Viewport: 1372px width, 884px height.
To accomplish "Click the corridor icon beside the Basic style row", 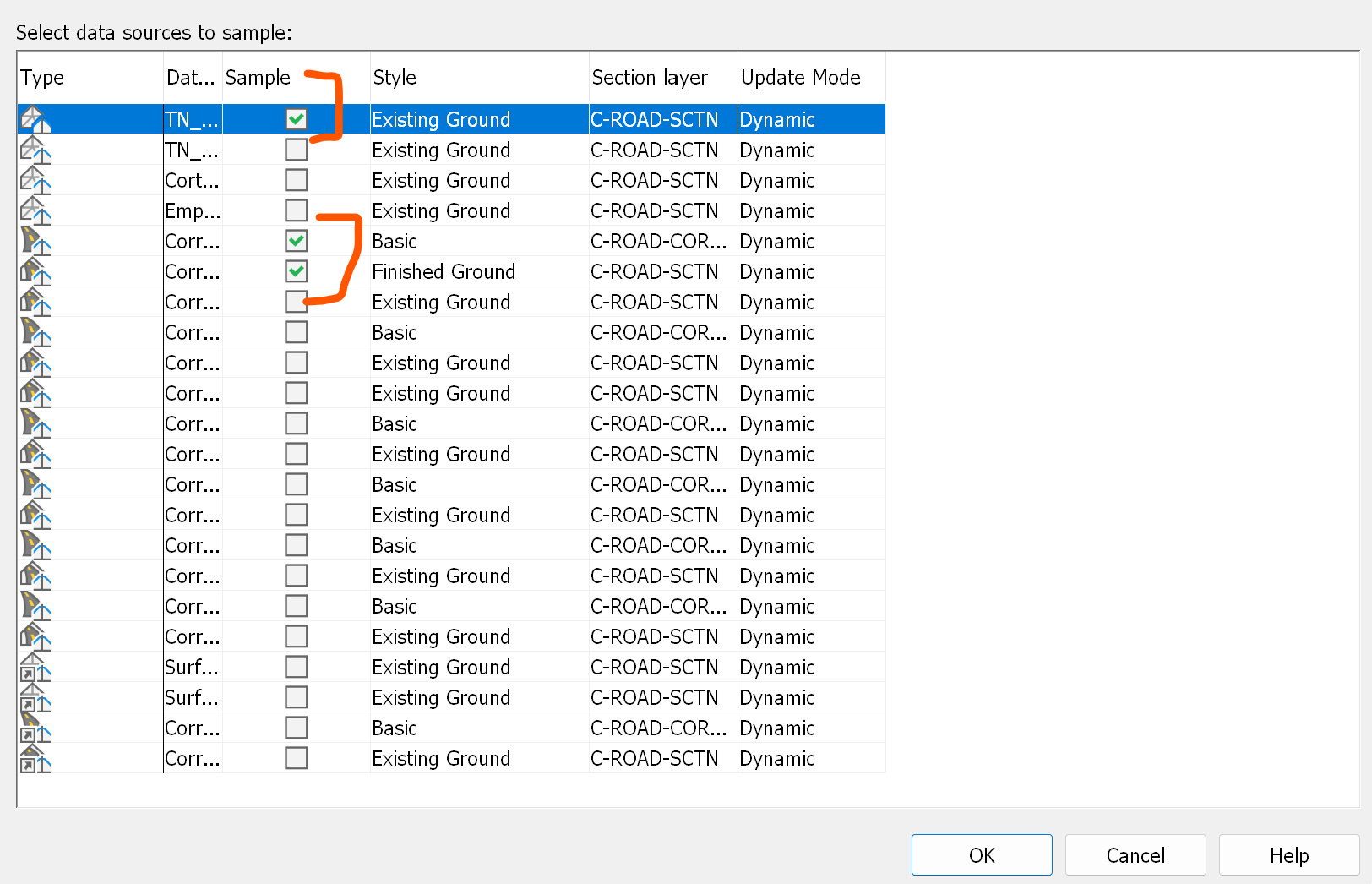I will tap(34, 241).
